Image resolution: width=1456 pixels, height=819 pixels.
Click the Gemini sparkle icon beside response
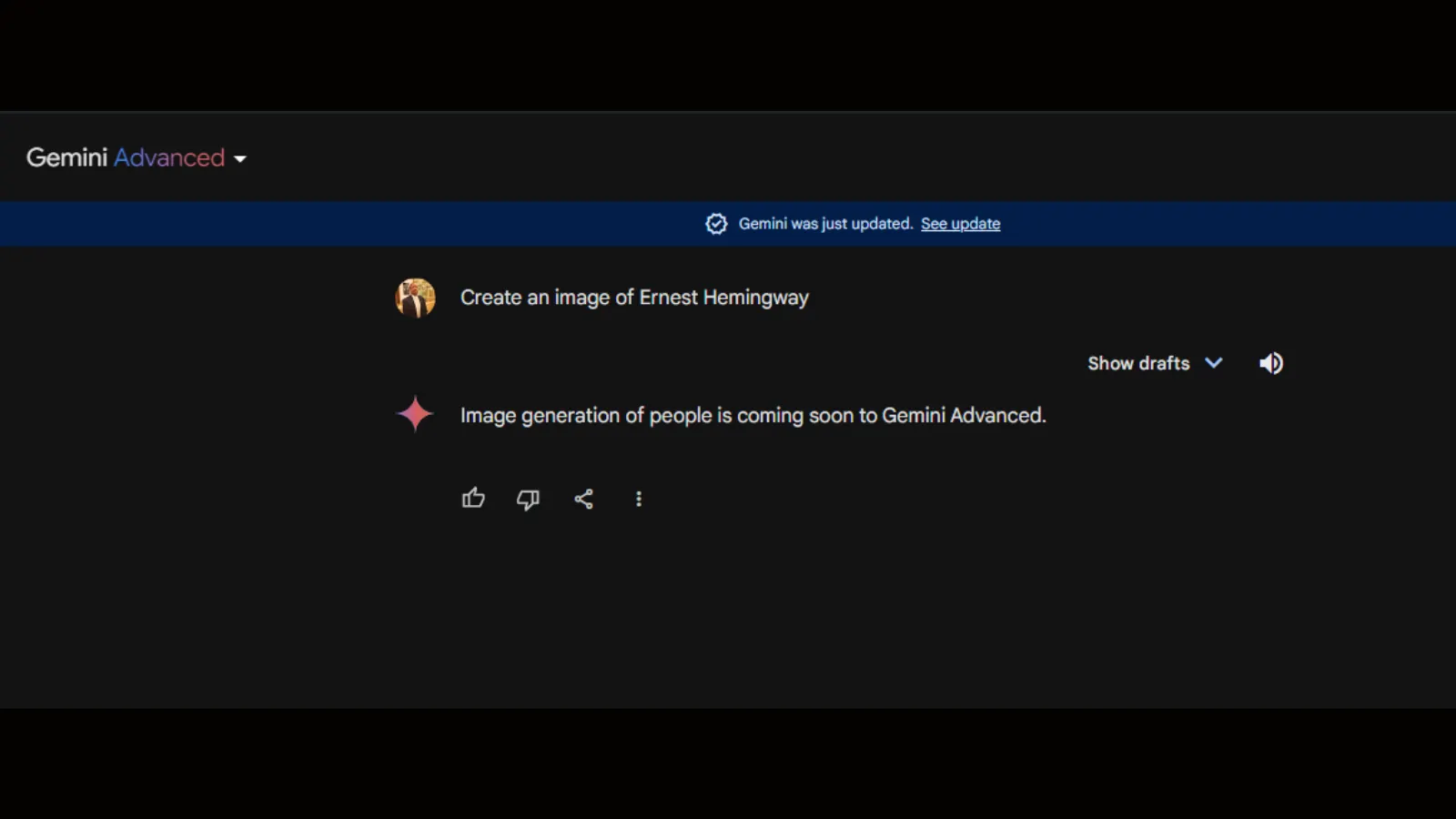point(415,414)
